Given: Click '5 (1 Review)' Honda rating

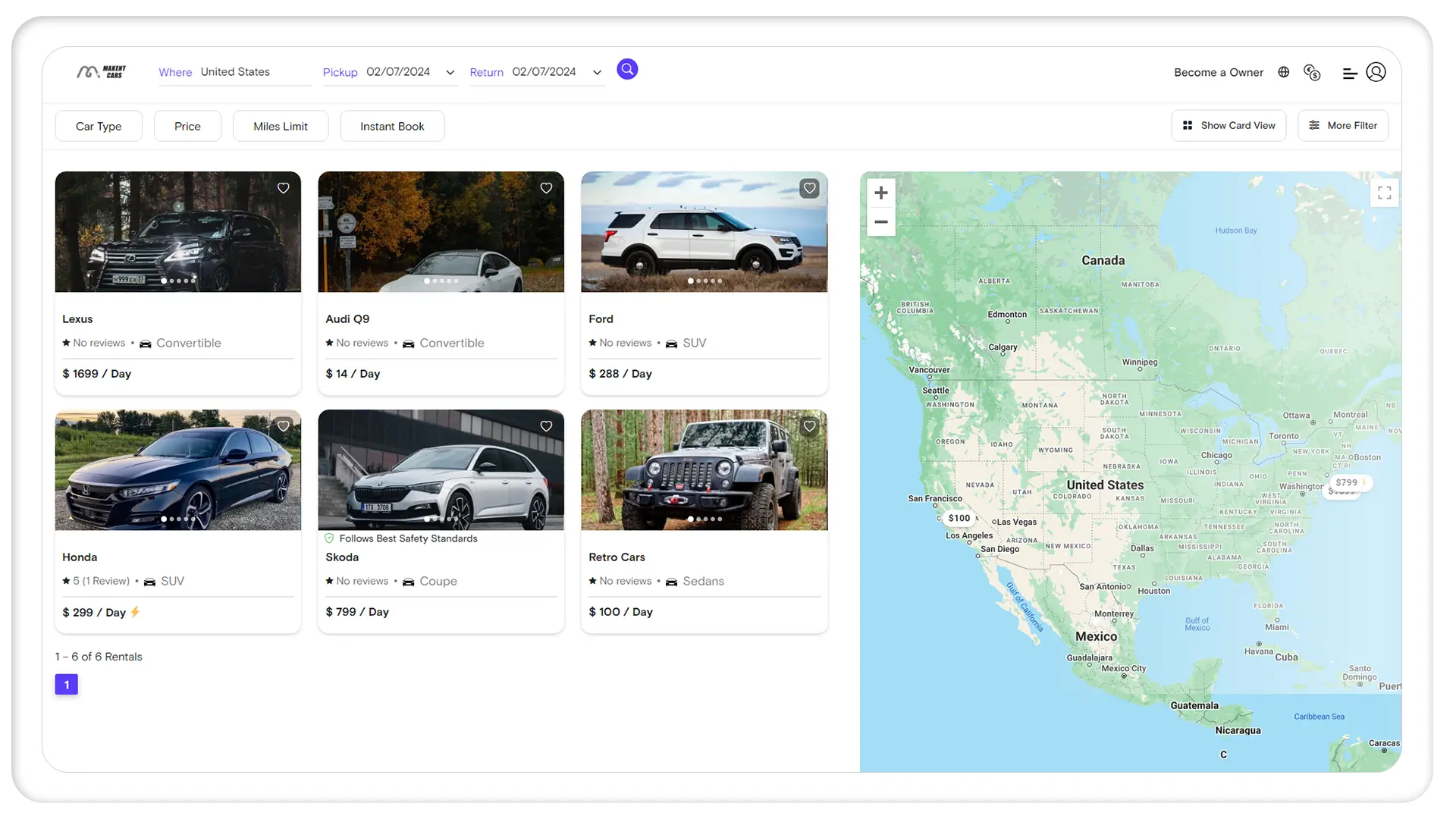Looking at the screenshot, I should (101, 581).
